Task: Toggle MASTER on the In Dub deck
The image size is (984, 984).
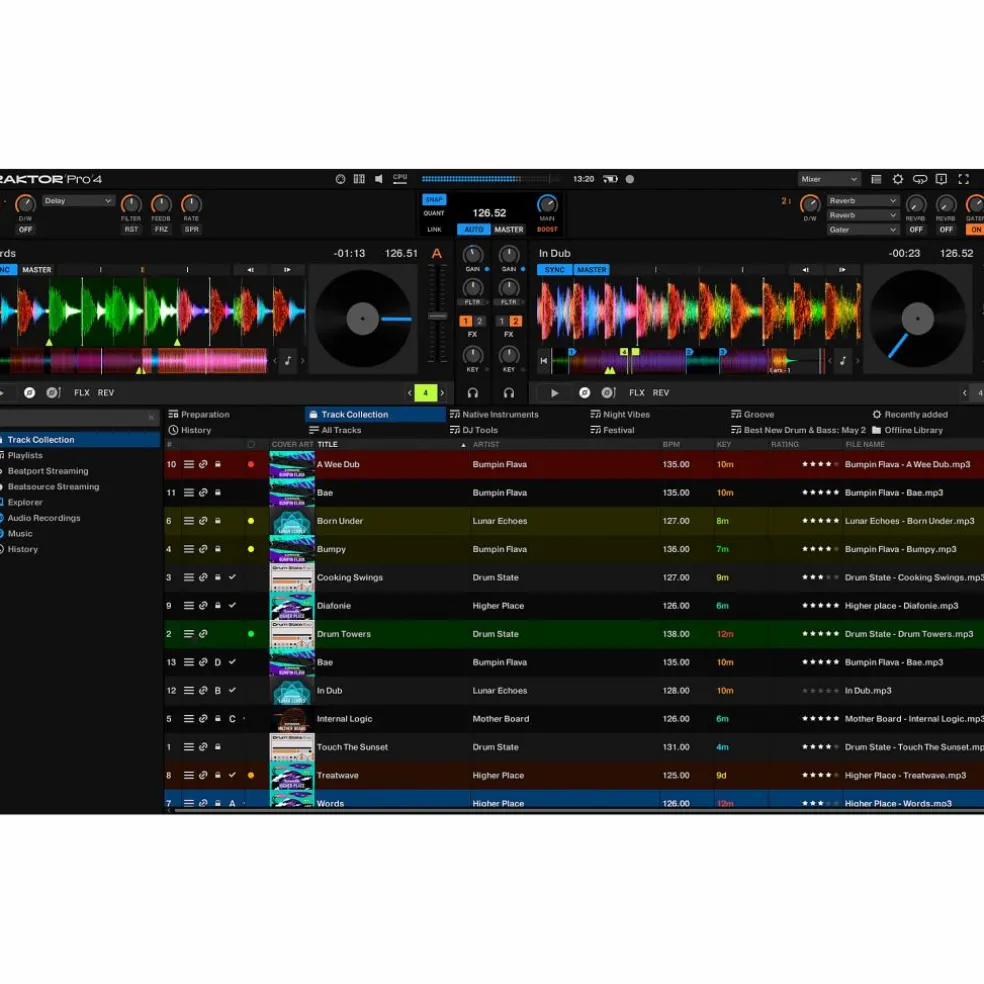Action: 591,270
